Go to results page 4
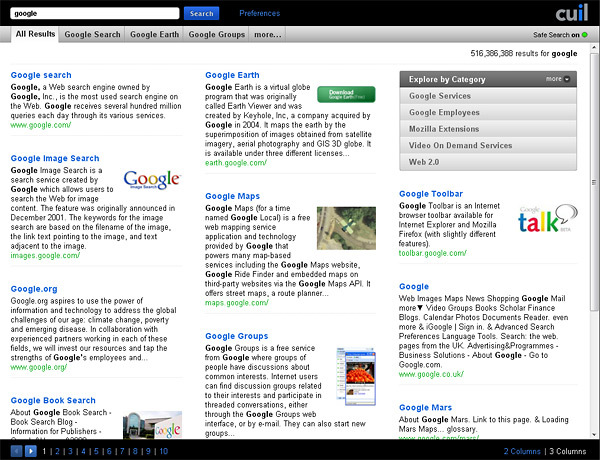 [x=83, y=451]
